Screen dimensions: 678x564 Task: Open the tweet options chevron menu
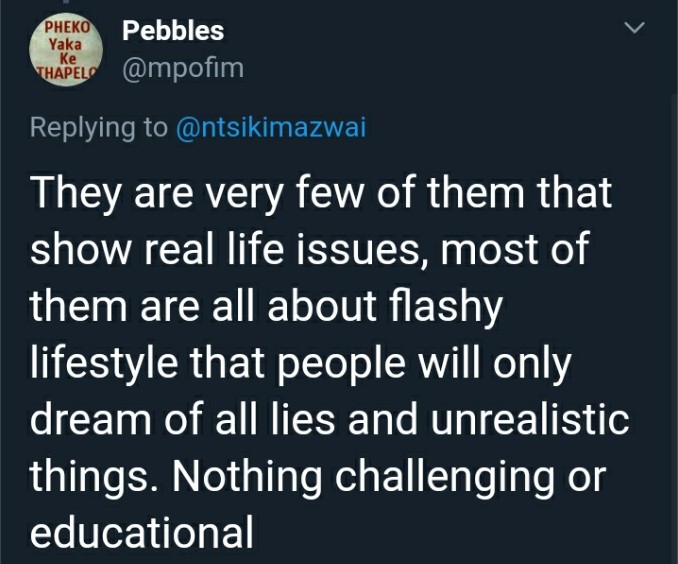click(635, 27)
